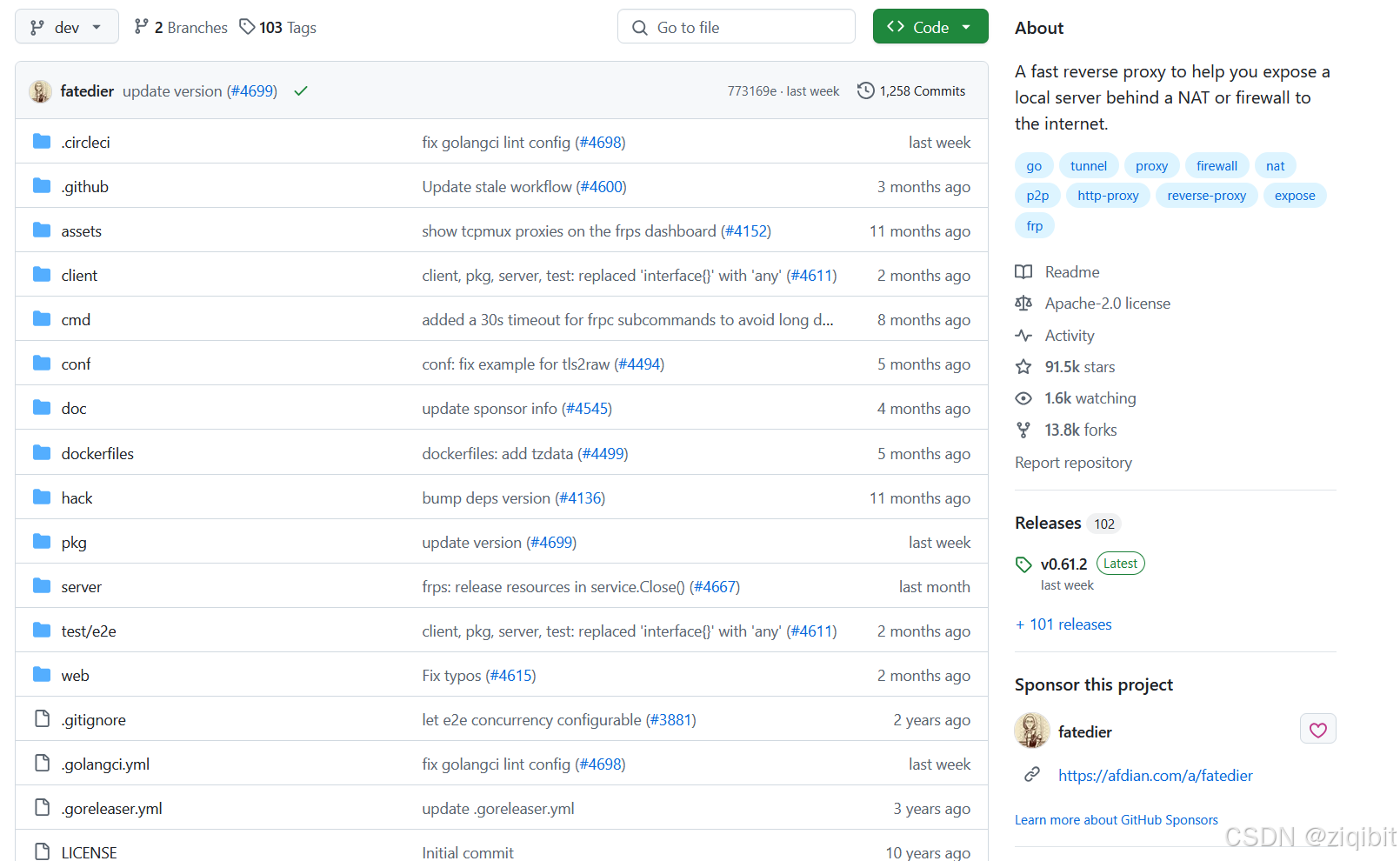The width and height of the screenshot is (1400, 861).
Task: Click the scales icon beside Apache-2.0 license
Action: click(x=1023, y=304)
